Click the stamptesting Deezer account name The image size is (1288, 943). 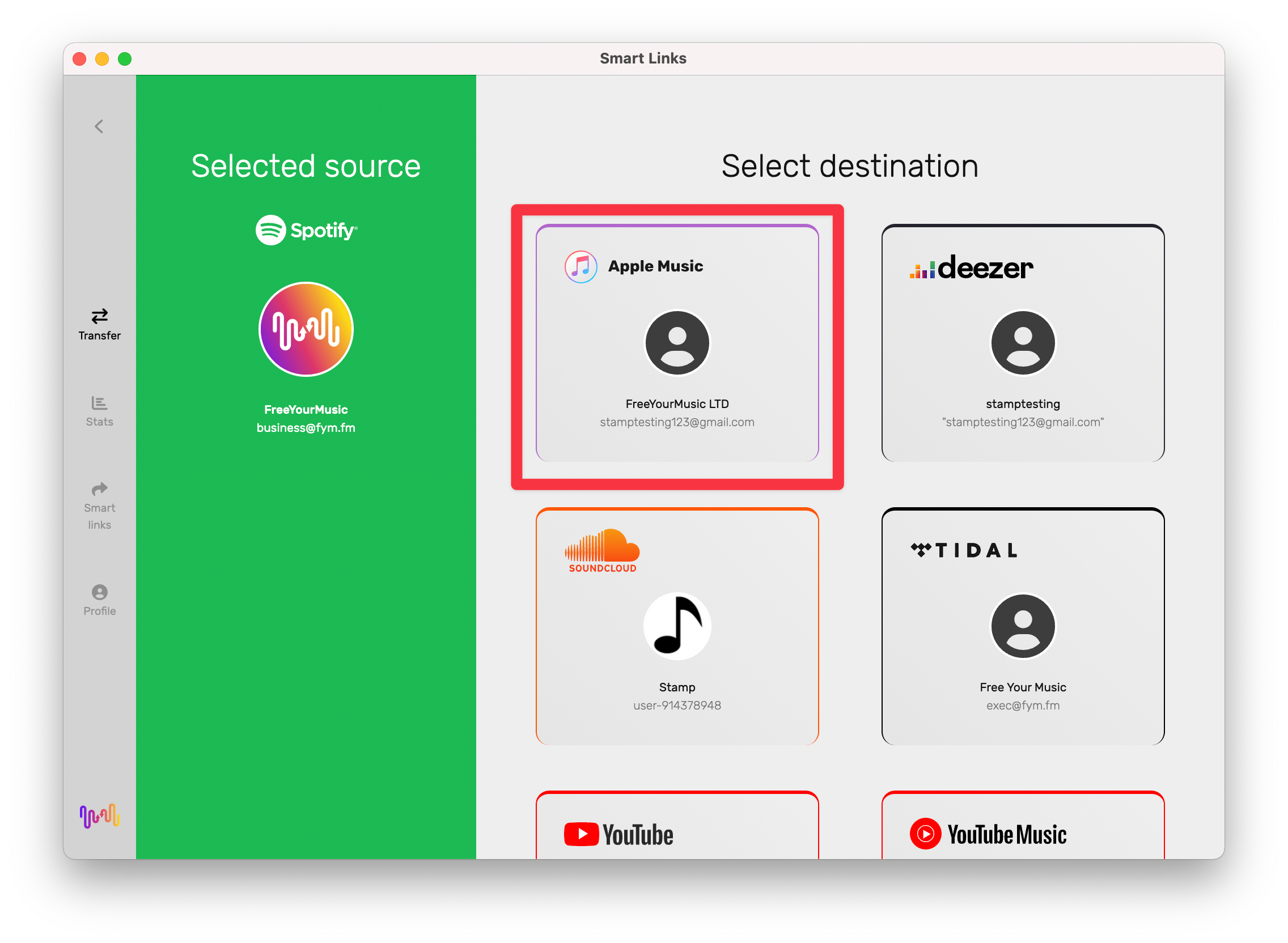coord(1023,404)
